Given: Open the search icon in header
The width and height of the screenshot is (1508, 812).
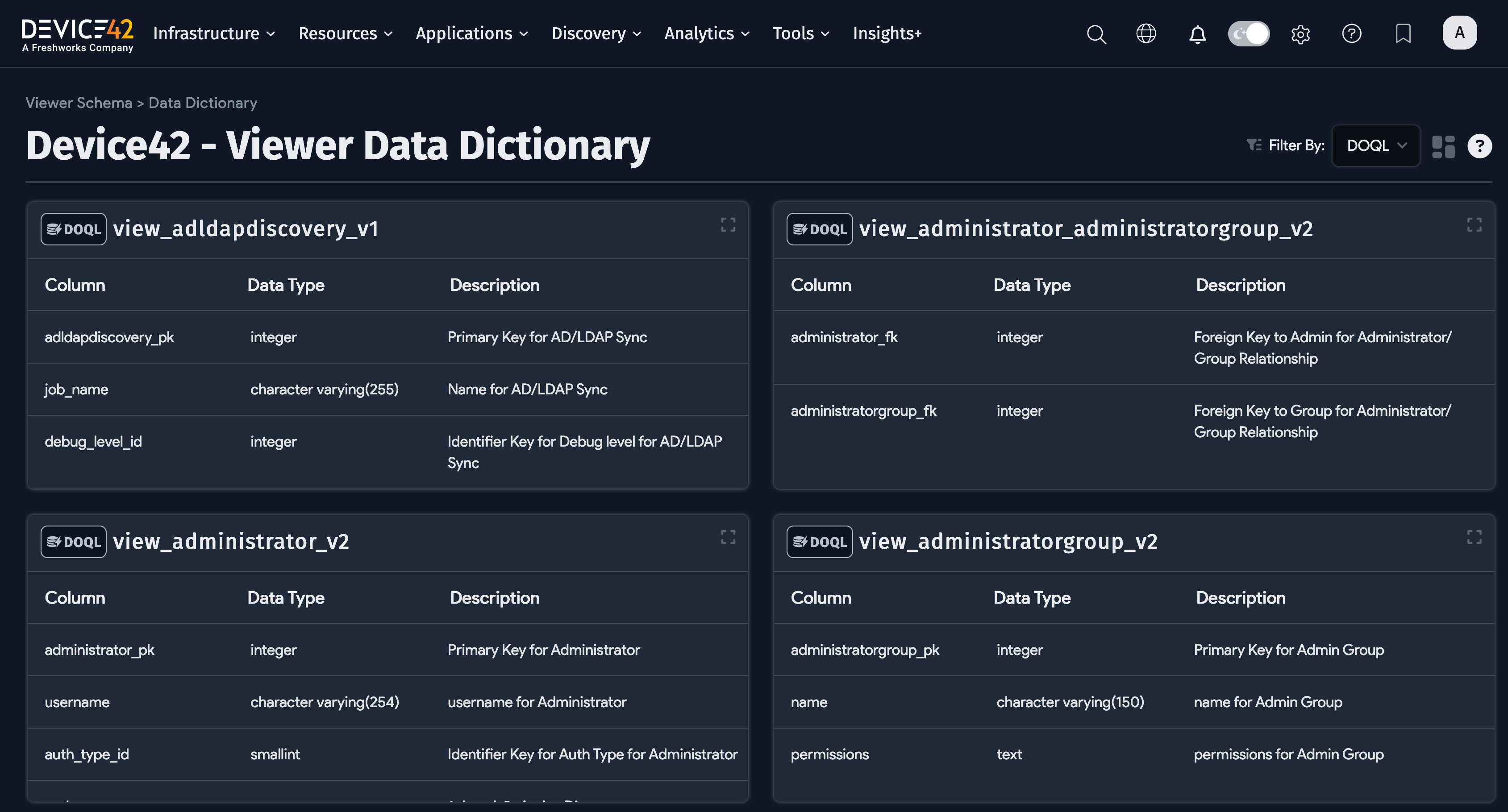Looking at the screenshot, I should [1096, 34].
